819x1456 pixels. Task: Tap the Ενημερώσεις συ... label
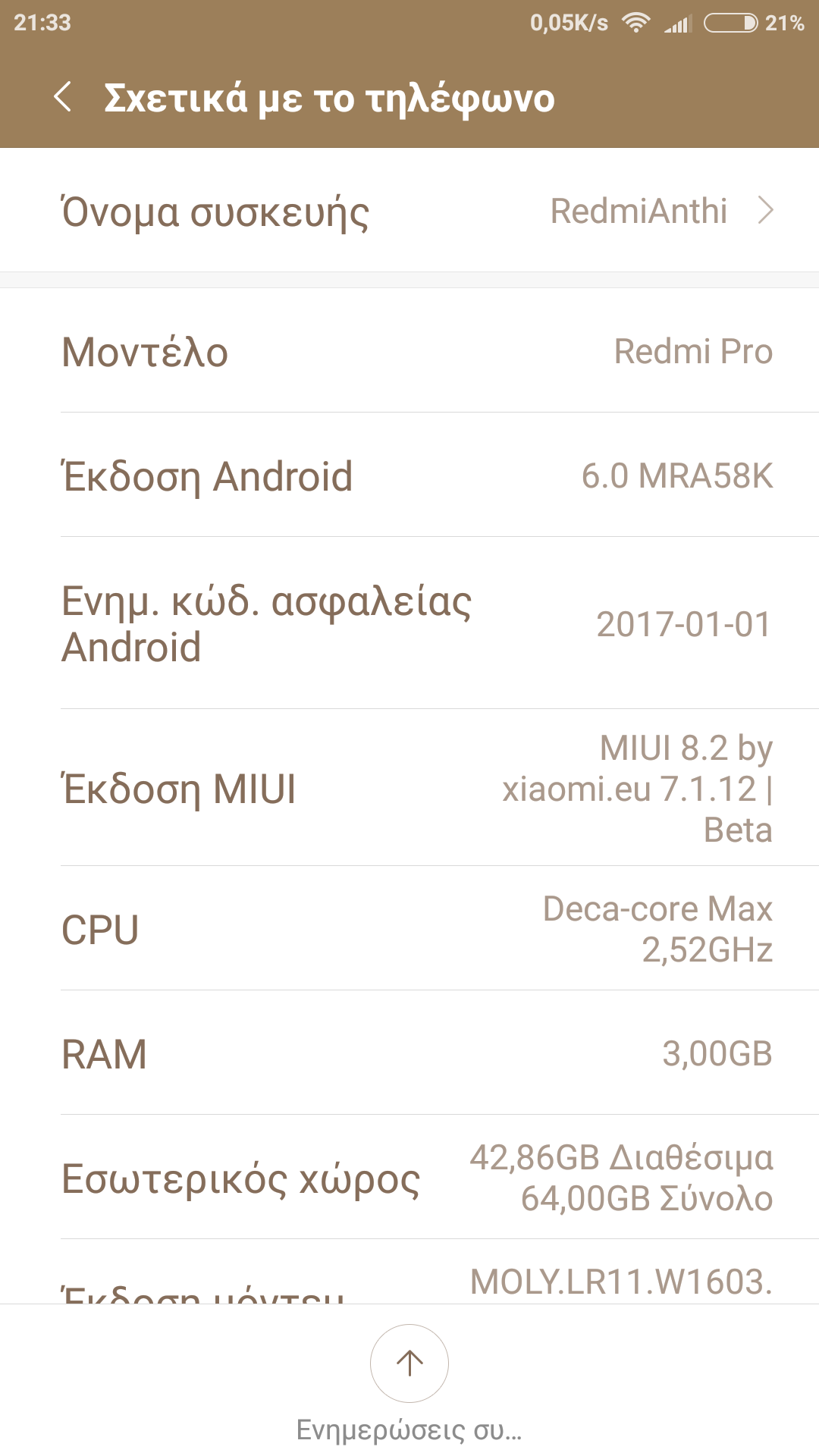click(409, 1429)
